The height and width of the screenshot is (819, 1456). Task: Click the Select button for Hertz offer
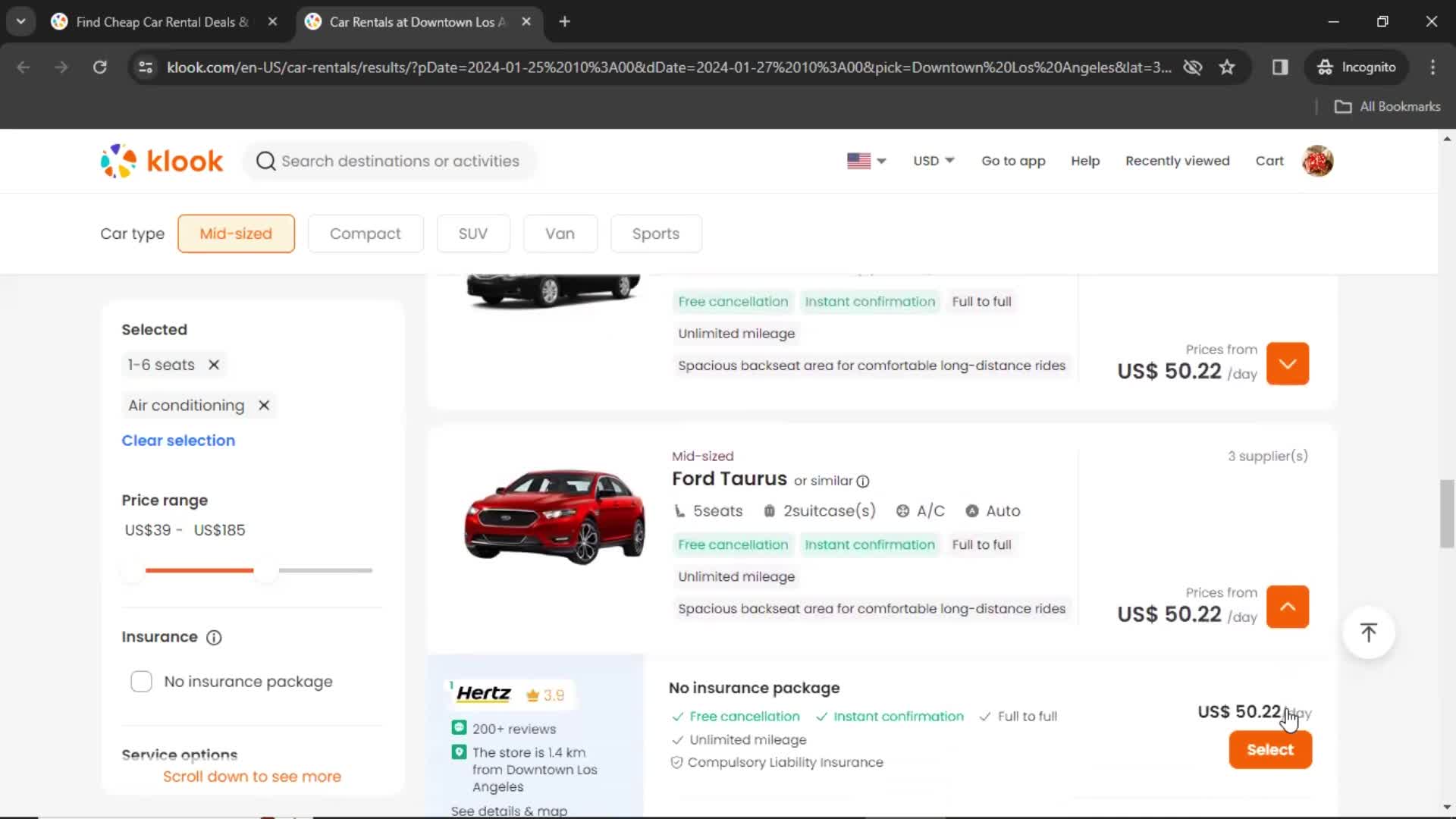tap(1270, 749)
